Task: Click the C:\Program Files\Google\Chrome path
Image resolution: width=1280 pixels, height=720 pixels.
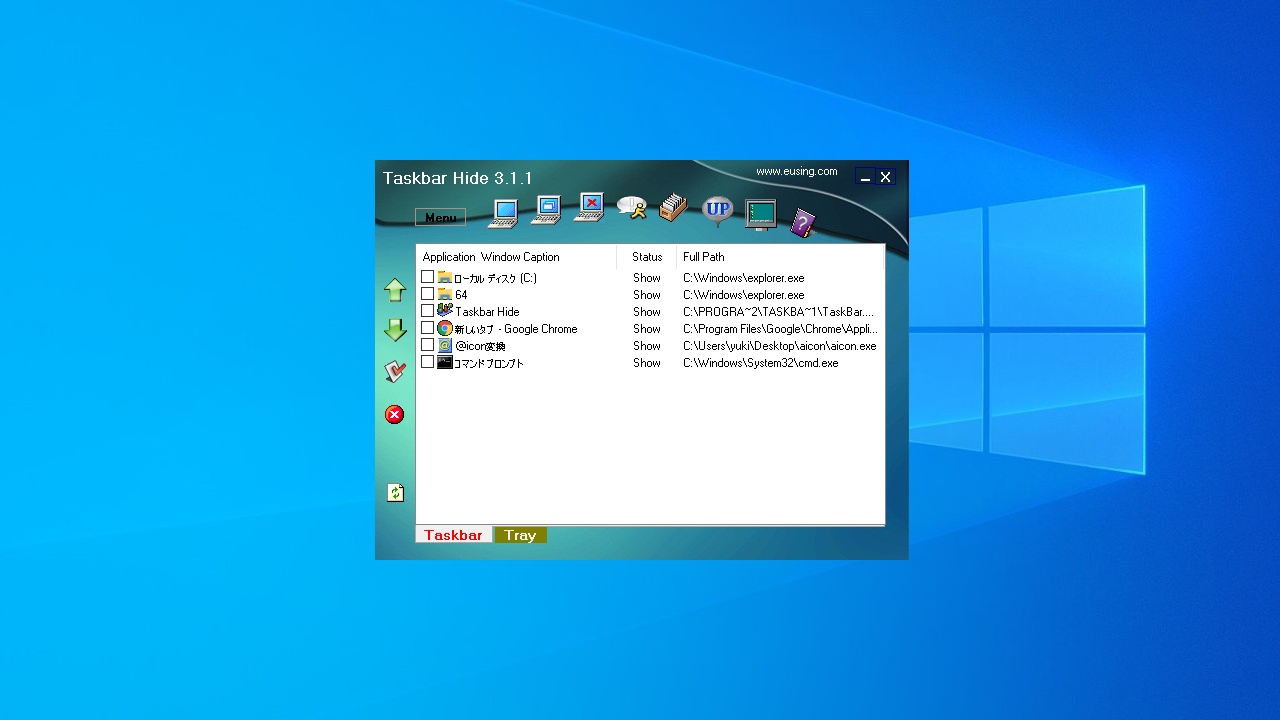Action: 781,329
